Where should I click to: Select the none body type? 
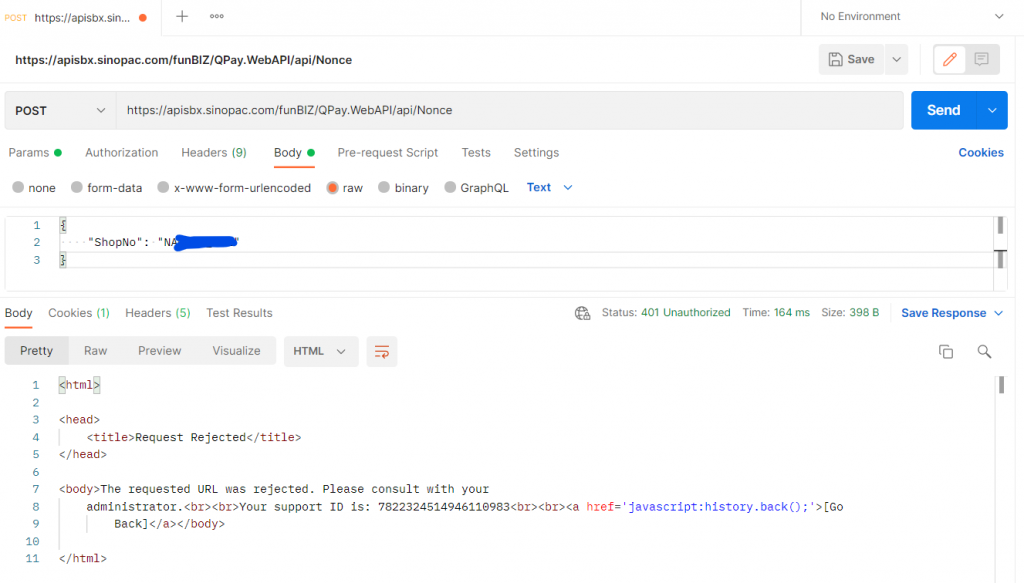pos(18,187)
